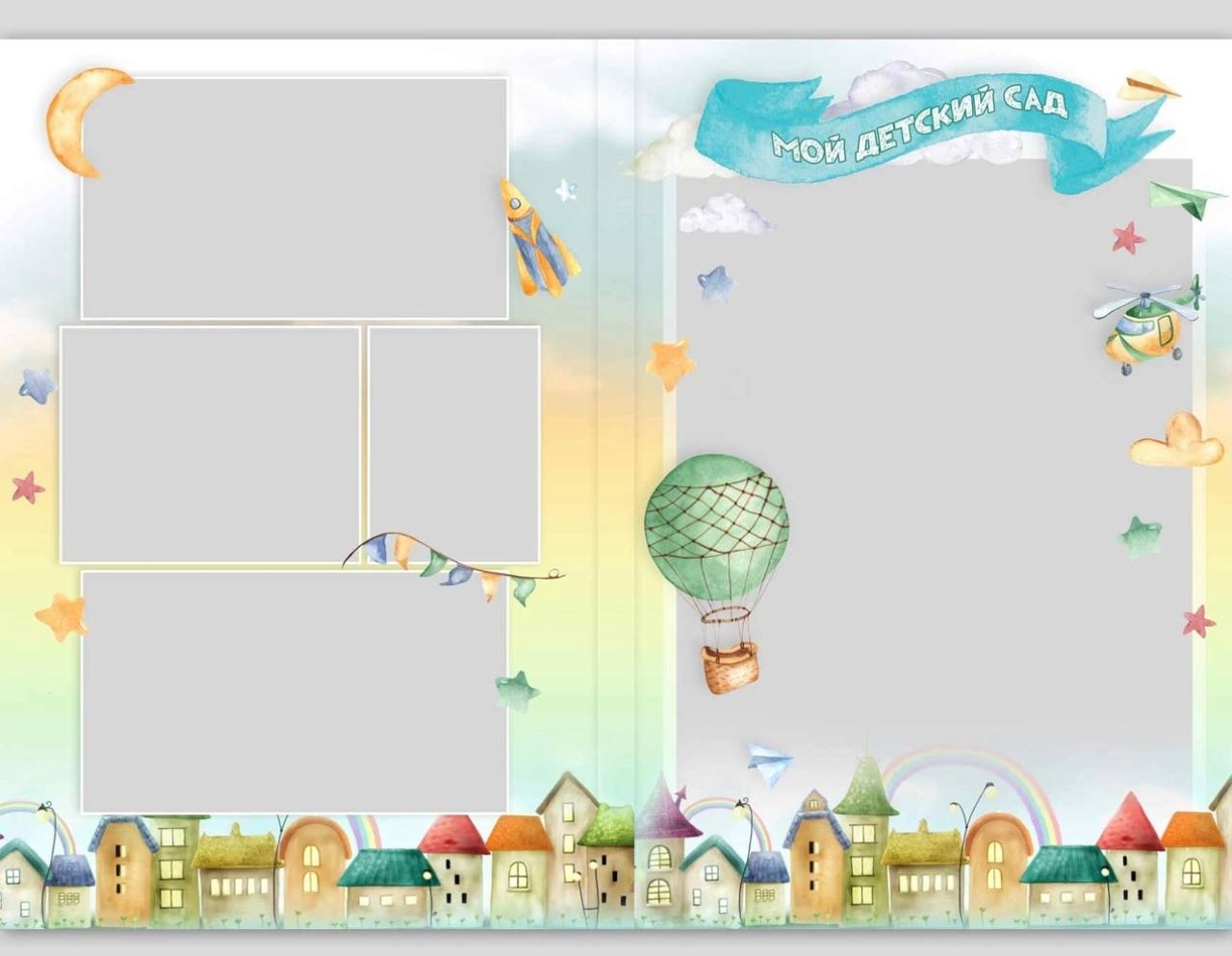Click the orange and blue rocket
The image size is (1232, 956).
click(535, 240)
